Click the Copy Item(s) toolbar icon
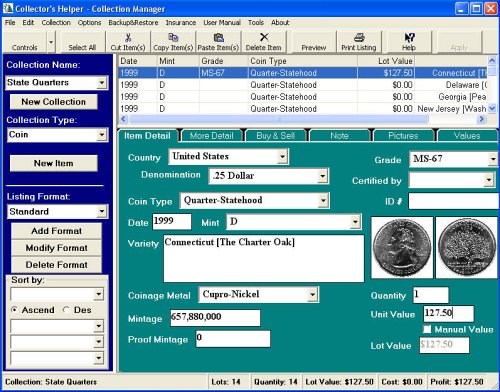This screenshot has height=392, width=500. pos(173,37)
